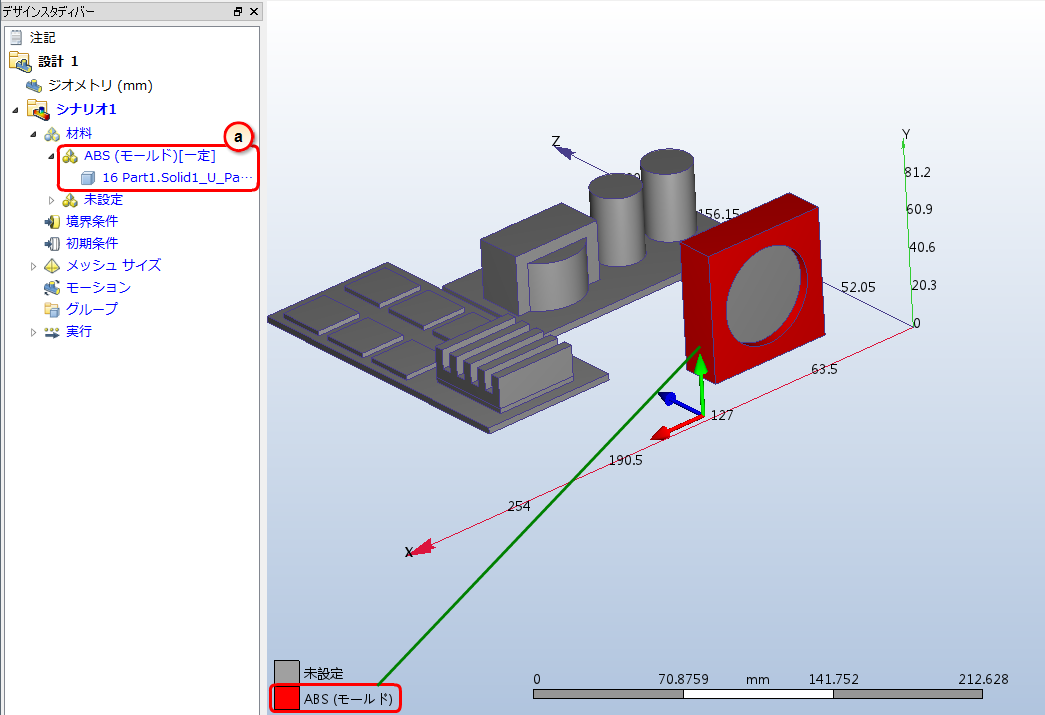Collapse the シナリオ1 tree node
The image size is (1045, 715).
(15, 110)
